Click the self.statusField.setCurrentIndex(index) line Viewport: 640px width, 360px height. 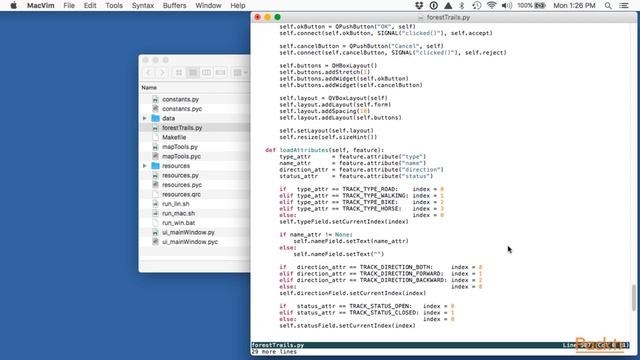tap(347, 326)
